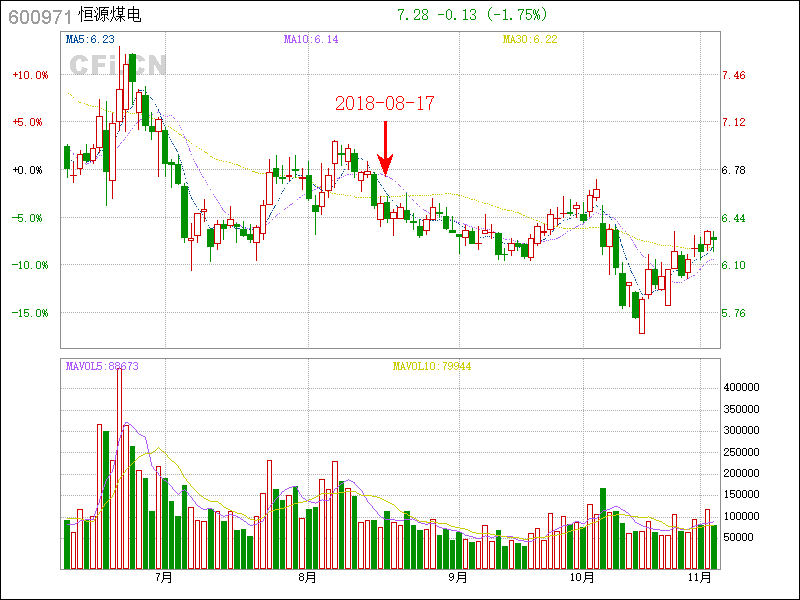
Task: Select the MAVOL10:79944 volume label
Action: pos(431,367)
